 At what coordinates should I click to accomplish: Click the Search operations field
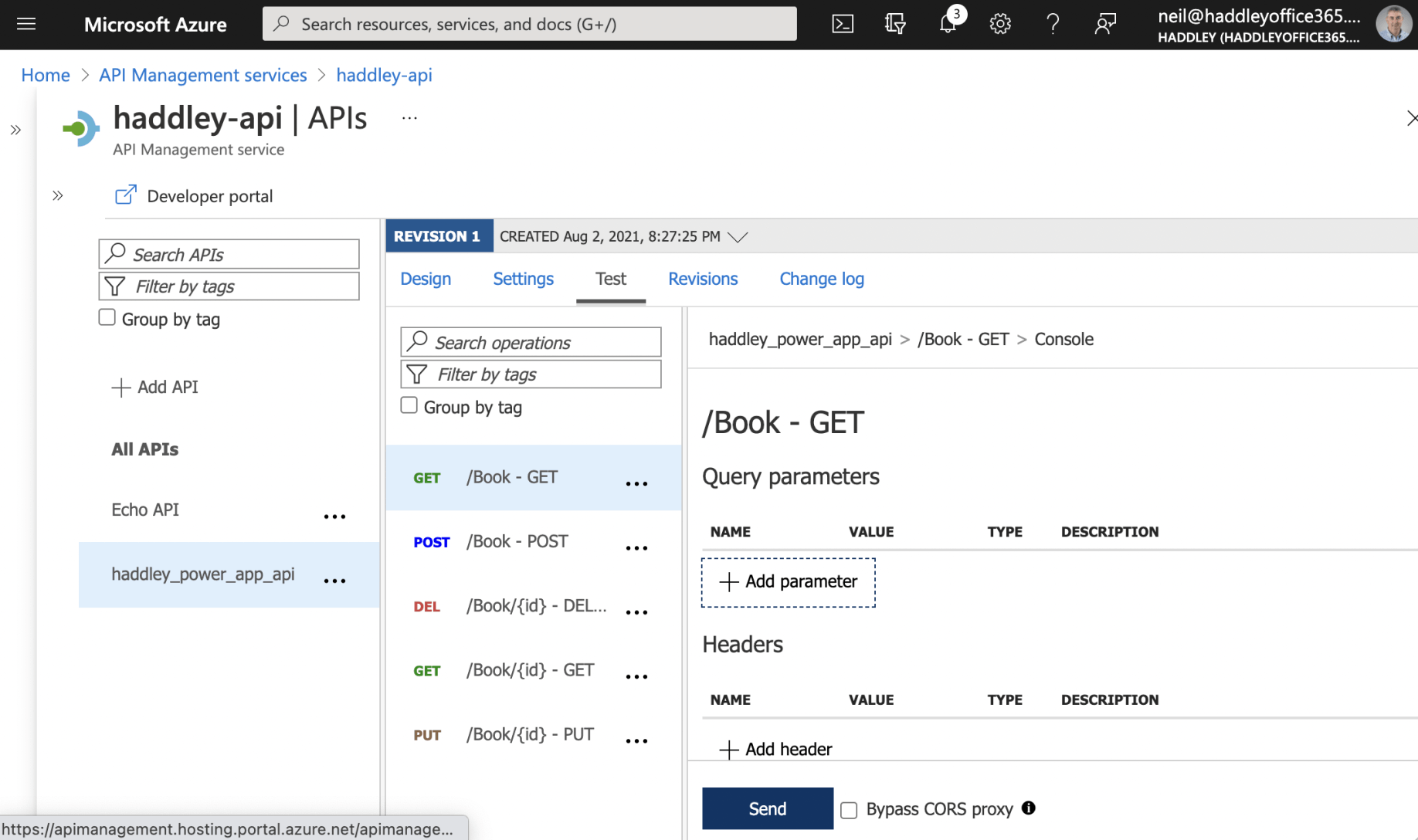click(531, 342)
